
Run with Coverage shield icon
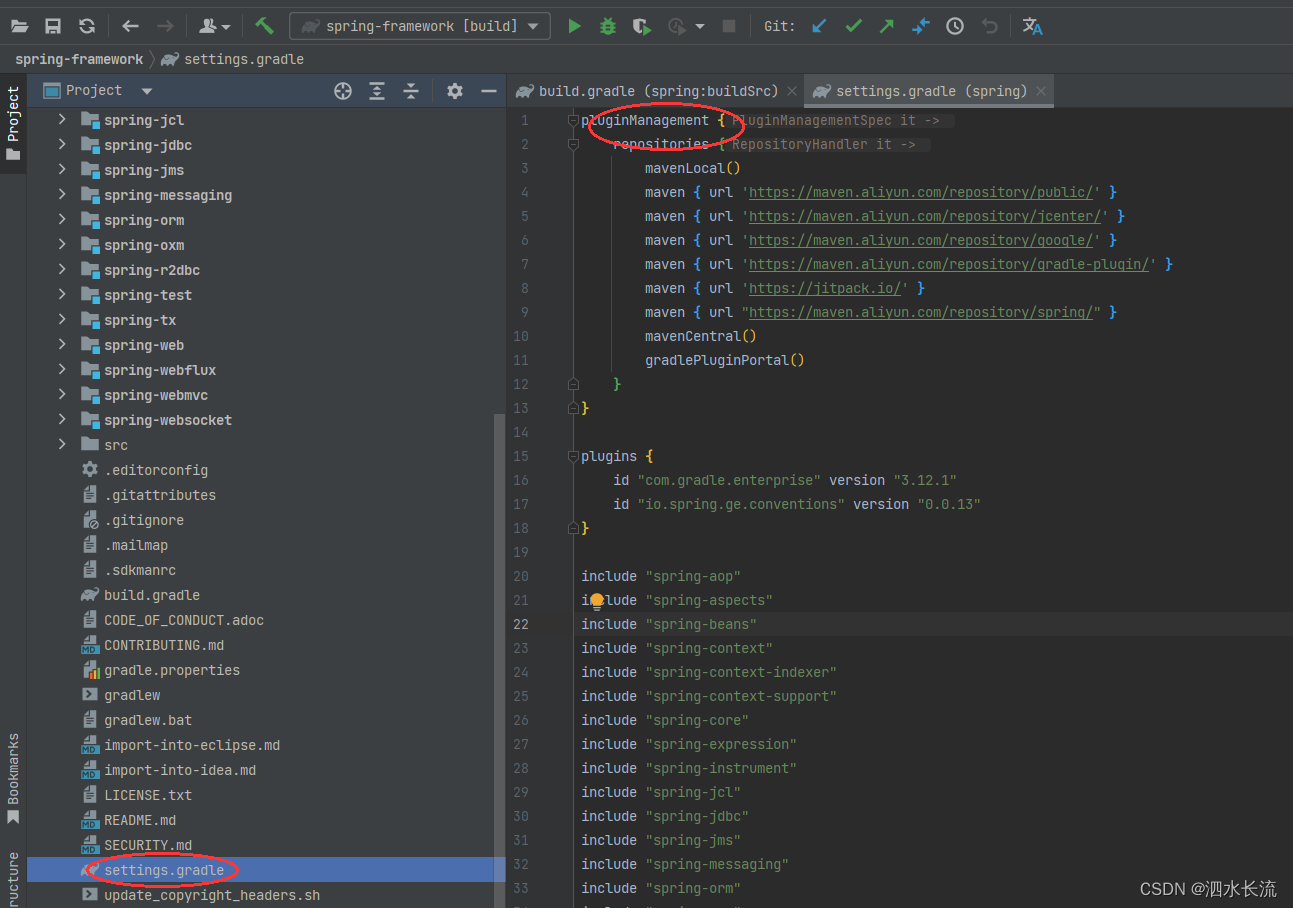click(641, 26)
